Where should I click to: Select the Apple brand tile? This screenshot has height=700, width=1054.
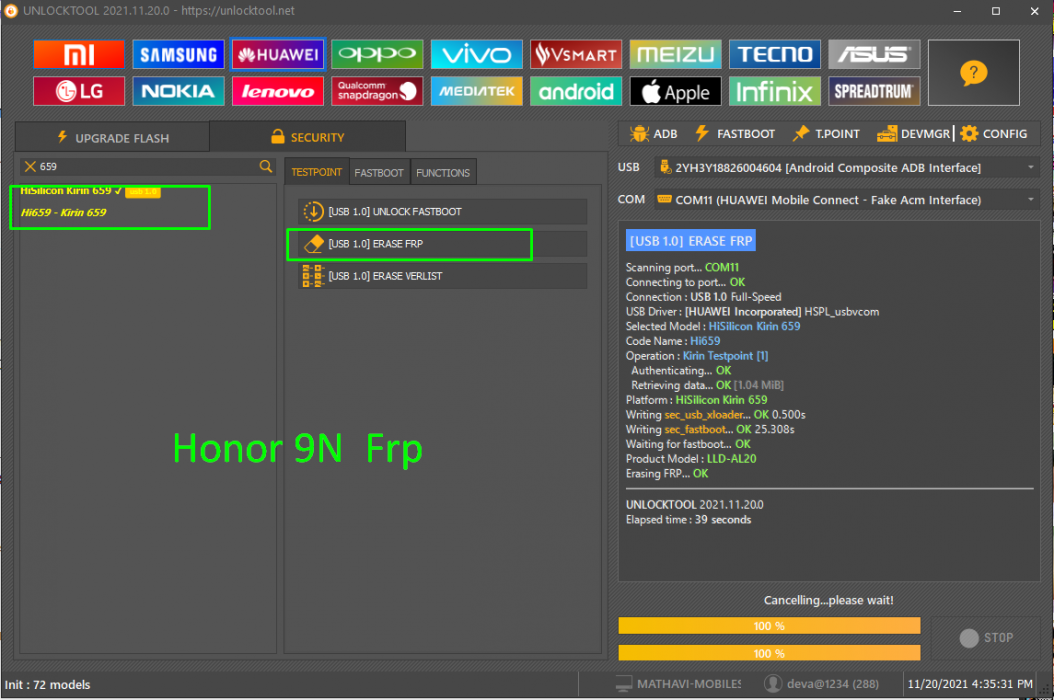point(676,91)
